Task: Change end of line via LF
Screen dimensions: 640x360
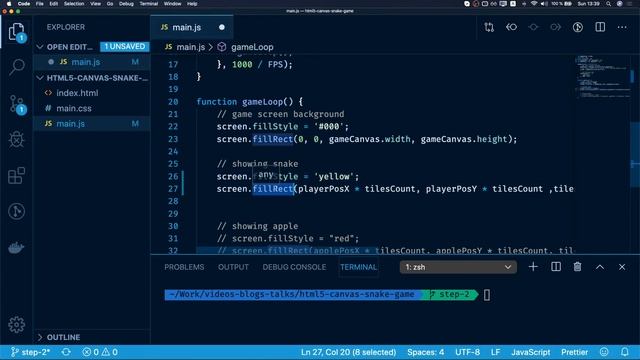Action: click(x=496, y=352)
